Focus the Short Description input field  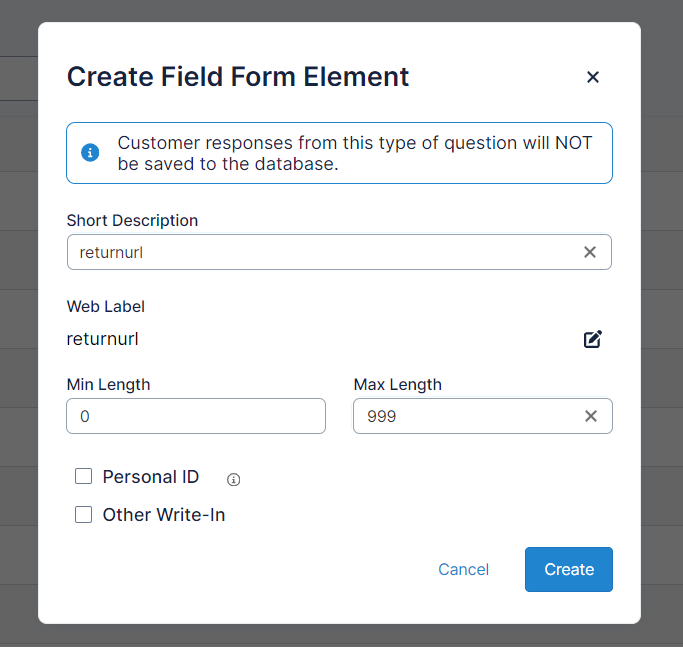[320, 252]
